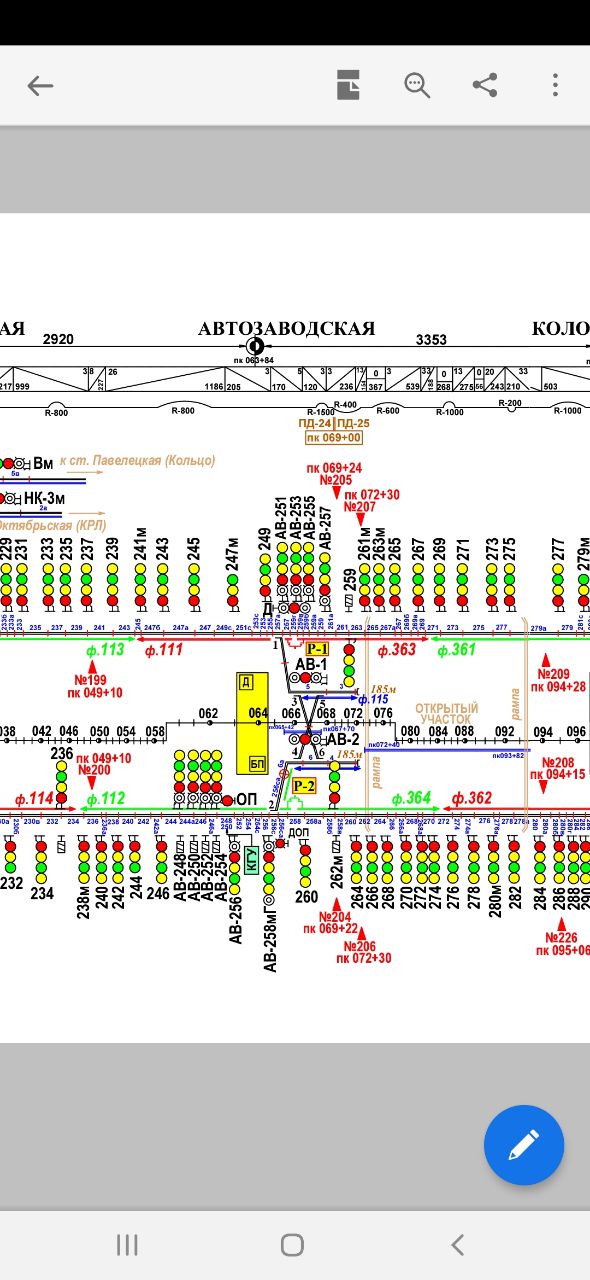Screen dimensions: 590x1280
Task: Tap the share icon
Action: pos(485,85)
